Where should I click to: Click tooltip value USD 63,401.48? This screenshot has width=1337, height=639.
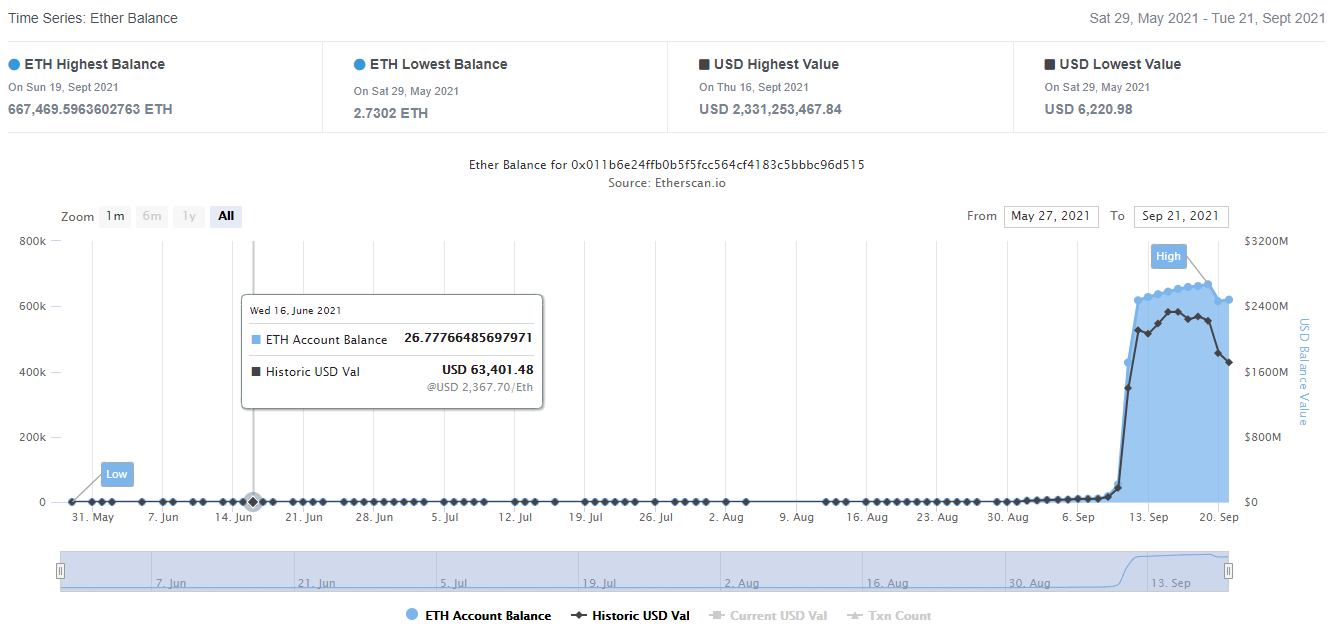coord(488,370)
